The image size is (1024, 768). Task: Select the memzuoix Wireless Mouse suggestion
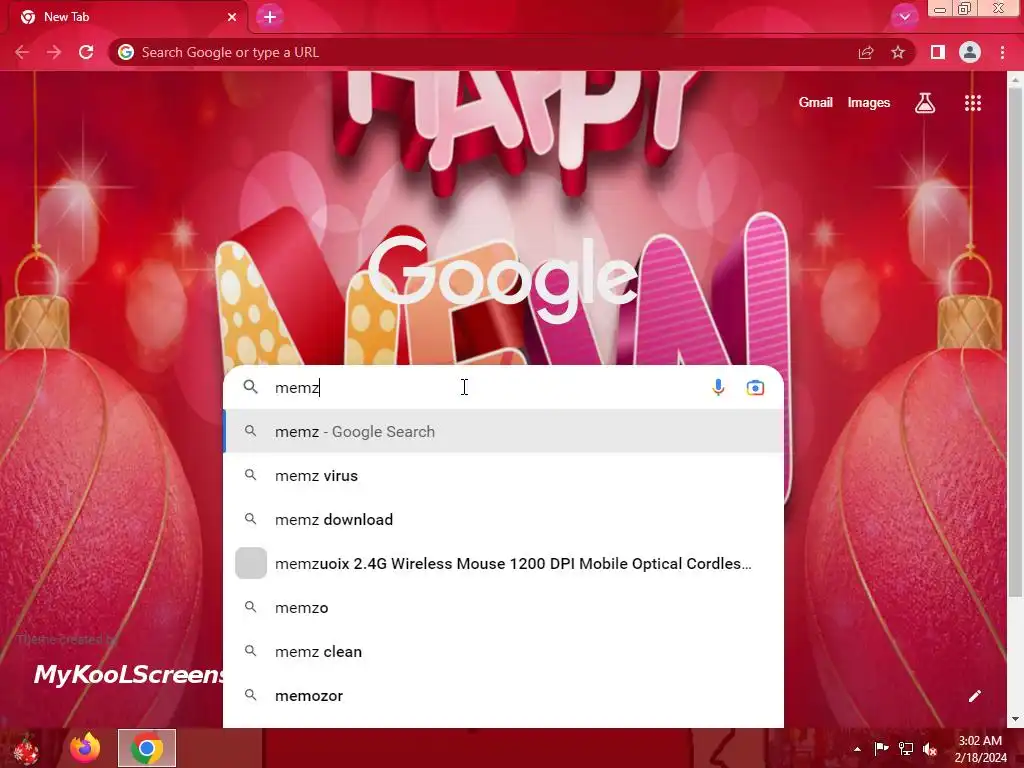(x=504, y=564)
